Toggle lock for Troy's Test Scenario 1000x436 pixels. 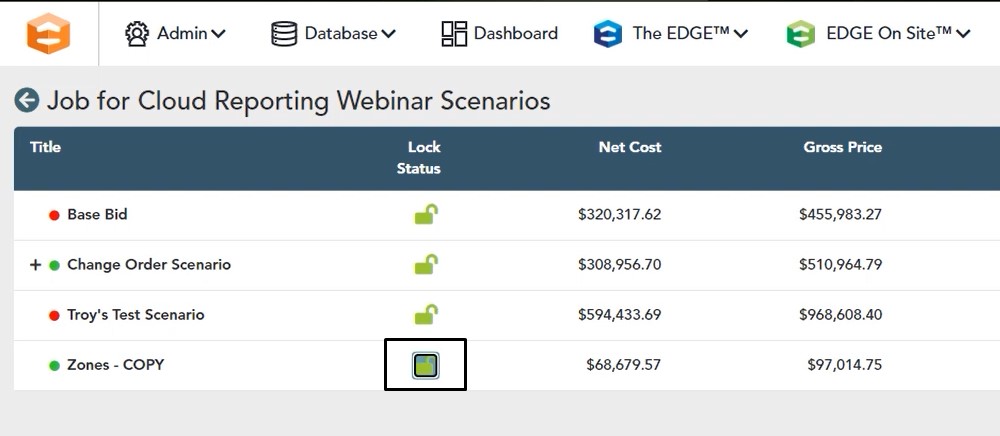pyautogui.click(x=426, y=314)
